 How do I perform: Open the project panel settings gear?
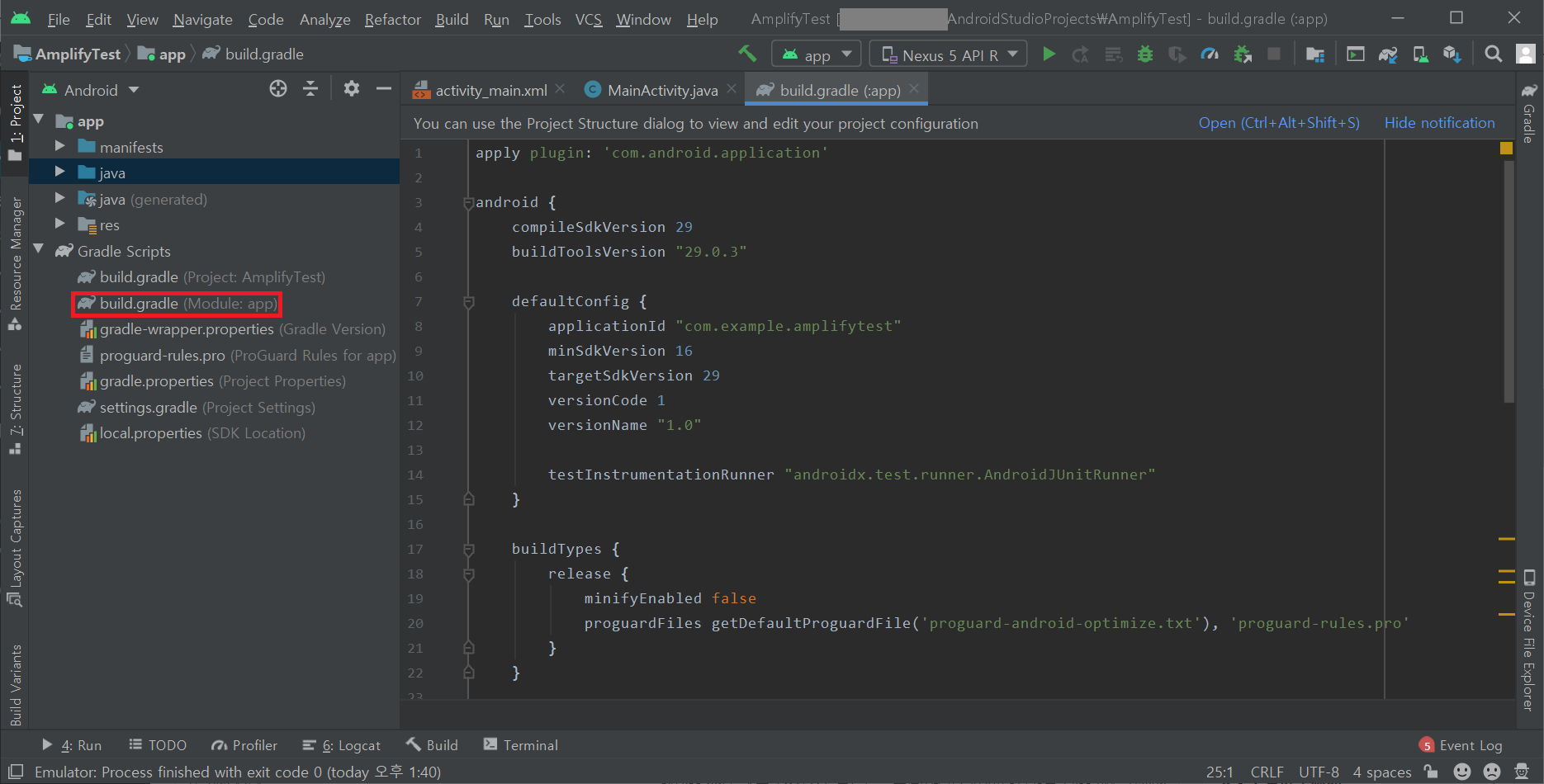[x=352, y=89]
